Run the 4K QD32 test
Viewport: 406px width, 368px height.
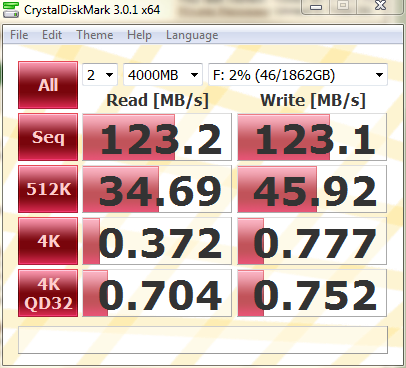click(x=48, y=293)
